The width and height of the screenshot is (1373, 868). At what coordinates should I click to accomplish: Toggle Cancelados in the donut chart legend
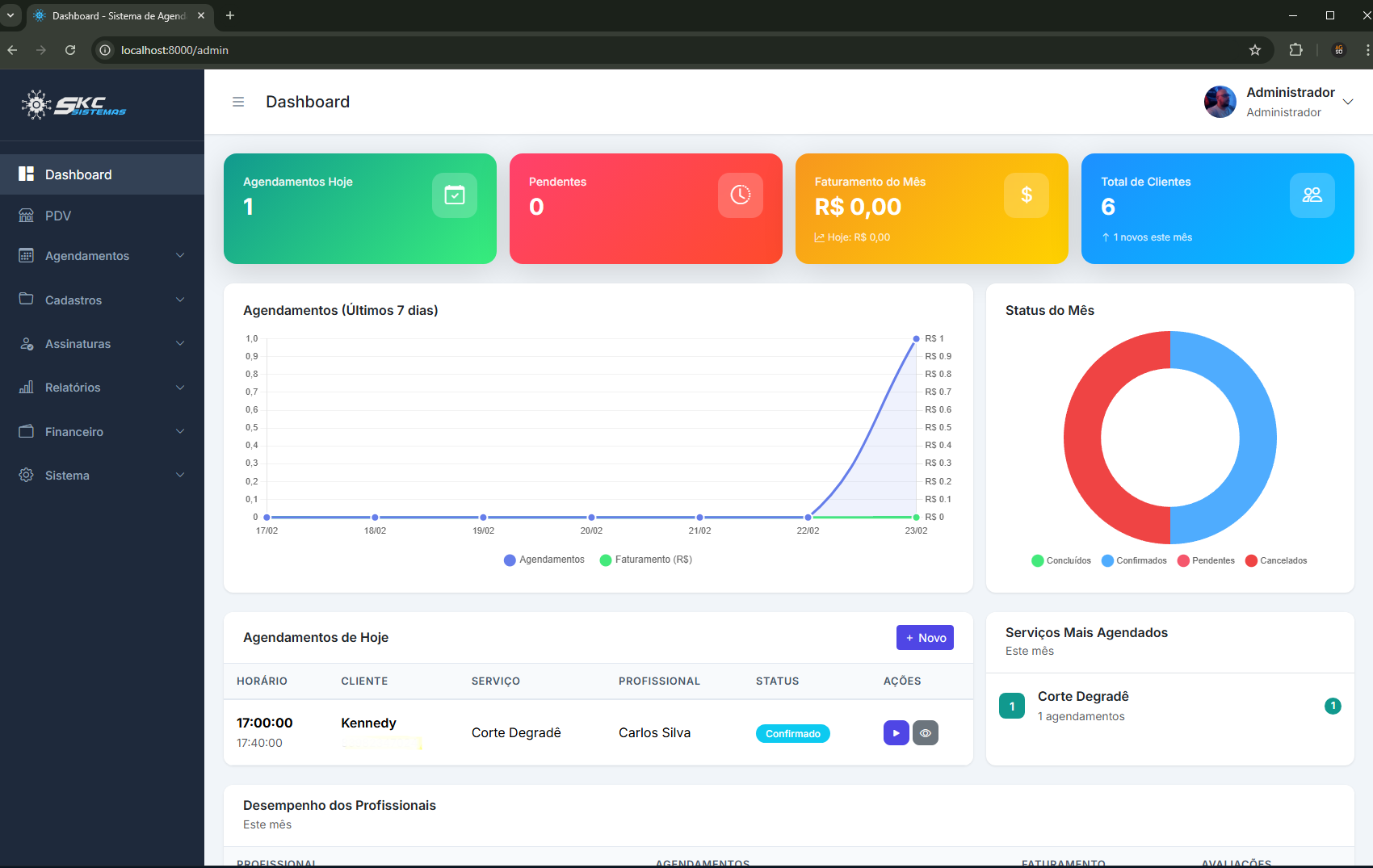[1276, 560]
